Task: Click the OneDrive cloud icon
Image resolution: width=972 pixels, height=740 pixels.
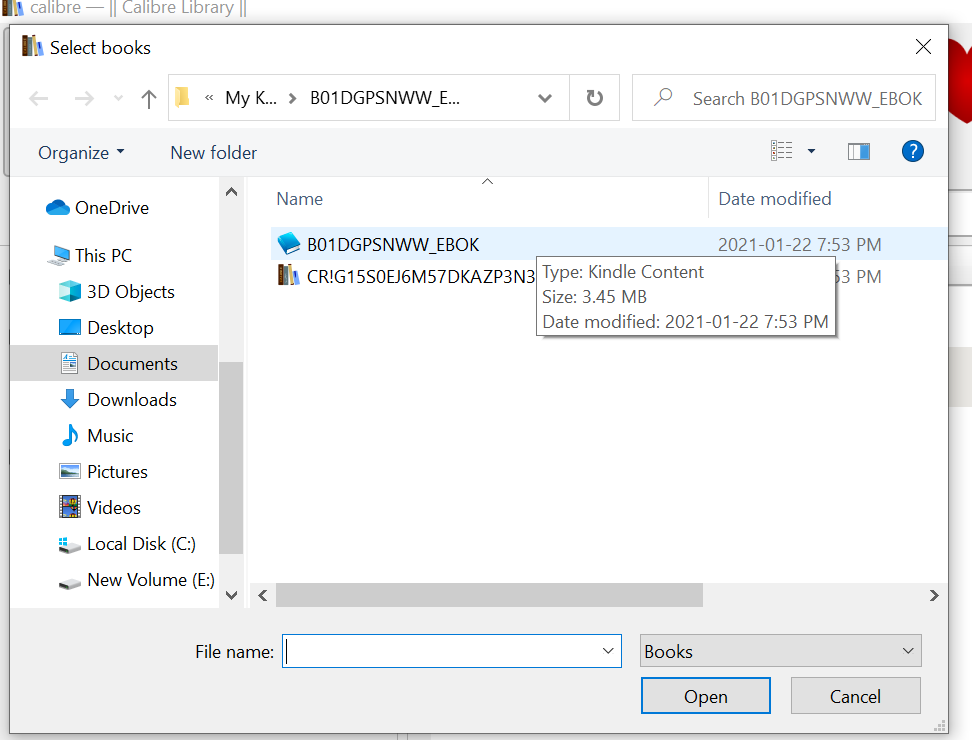Action: click(58, 207)
